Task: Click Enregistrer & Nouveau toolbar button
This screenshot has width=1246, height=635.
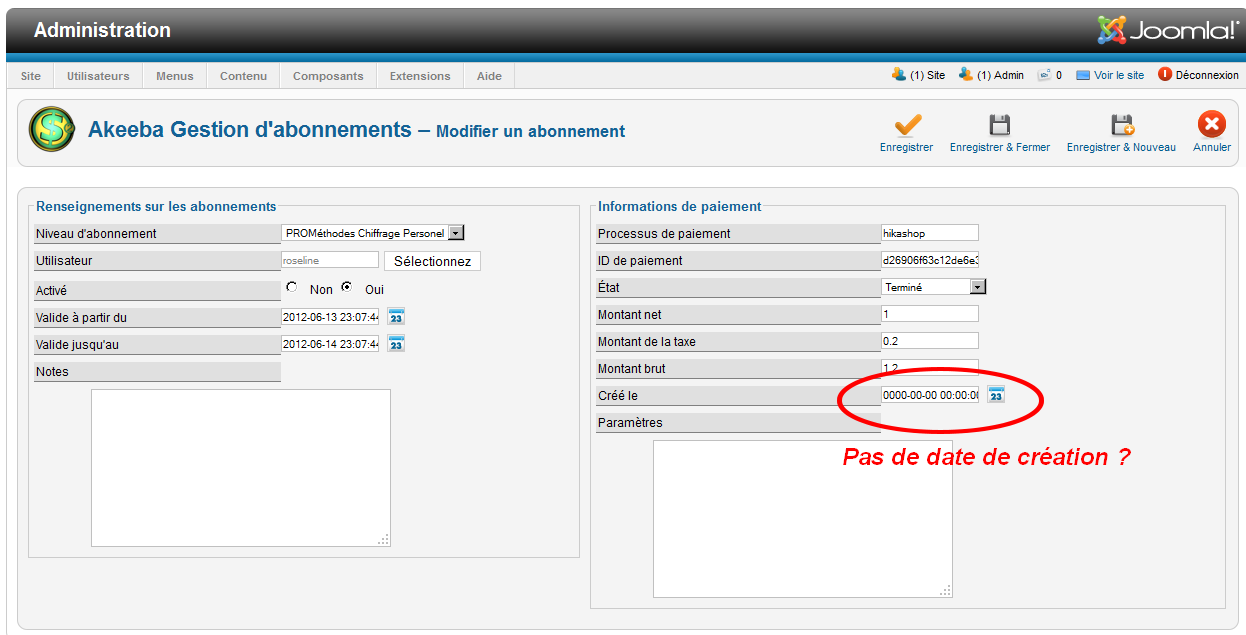Action: pos(1121,133)
